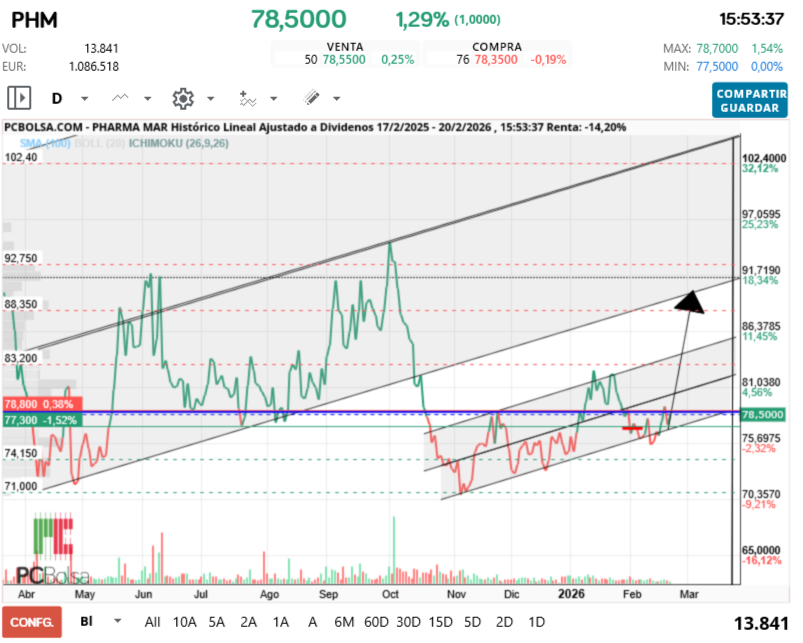Select the 5A time range

click(217, 622)
